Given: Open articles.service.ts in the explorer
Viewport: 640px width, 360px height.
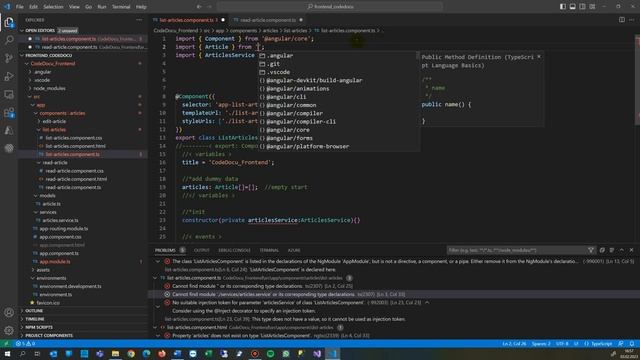Looking at the screenshot, I should point(60,220).
